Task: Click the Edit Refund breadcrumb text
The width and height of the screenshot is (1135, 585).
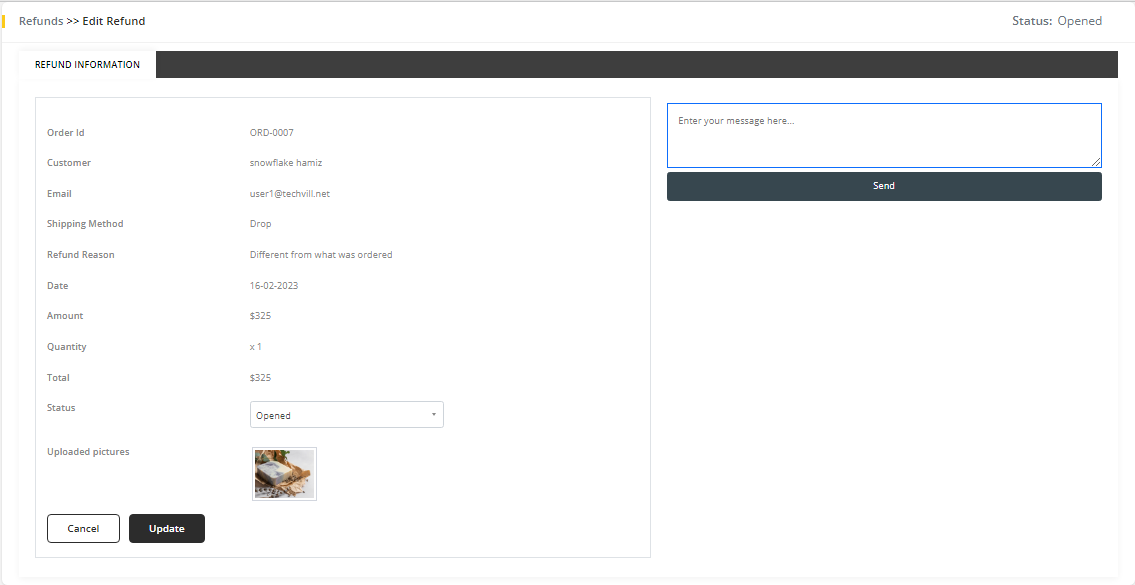Action: [113, 21]
